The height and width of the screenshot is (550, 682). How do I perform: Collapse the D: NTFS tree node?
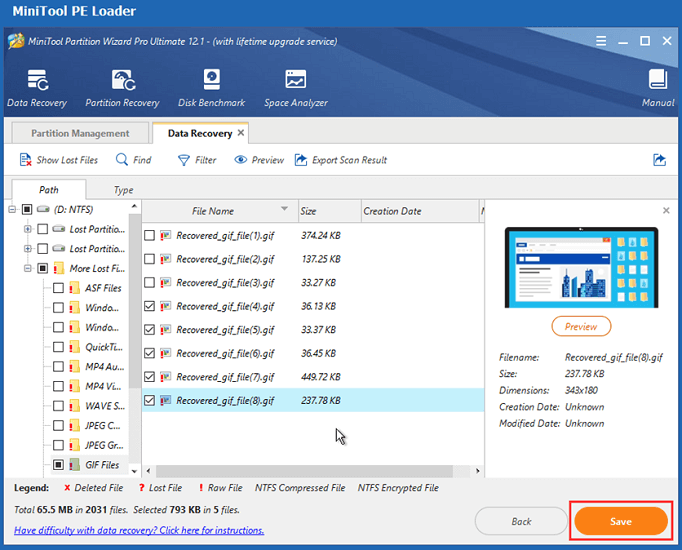pos(12,210)
